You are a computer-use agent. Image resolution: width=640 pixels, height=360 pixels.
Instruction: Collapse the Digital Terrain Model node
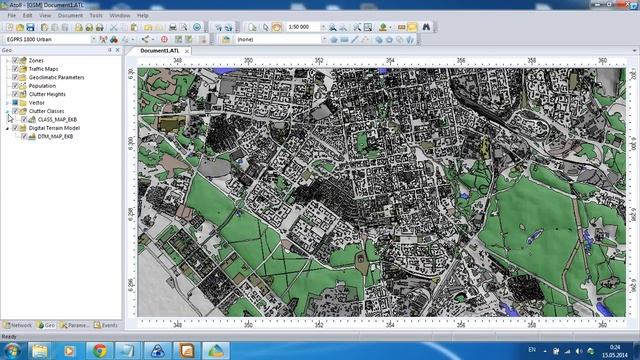click(7, 128)
